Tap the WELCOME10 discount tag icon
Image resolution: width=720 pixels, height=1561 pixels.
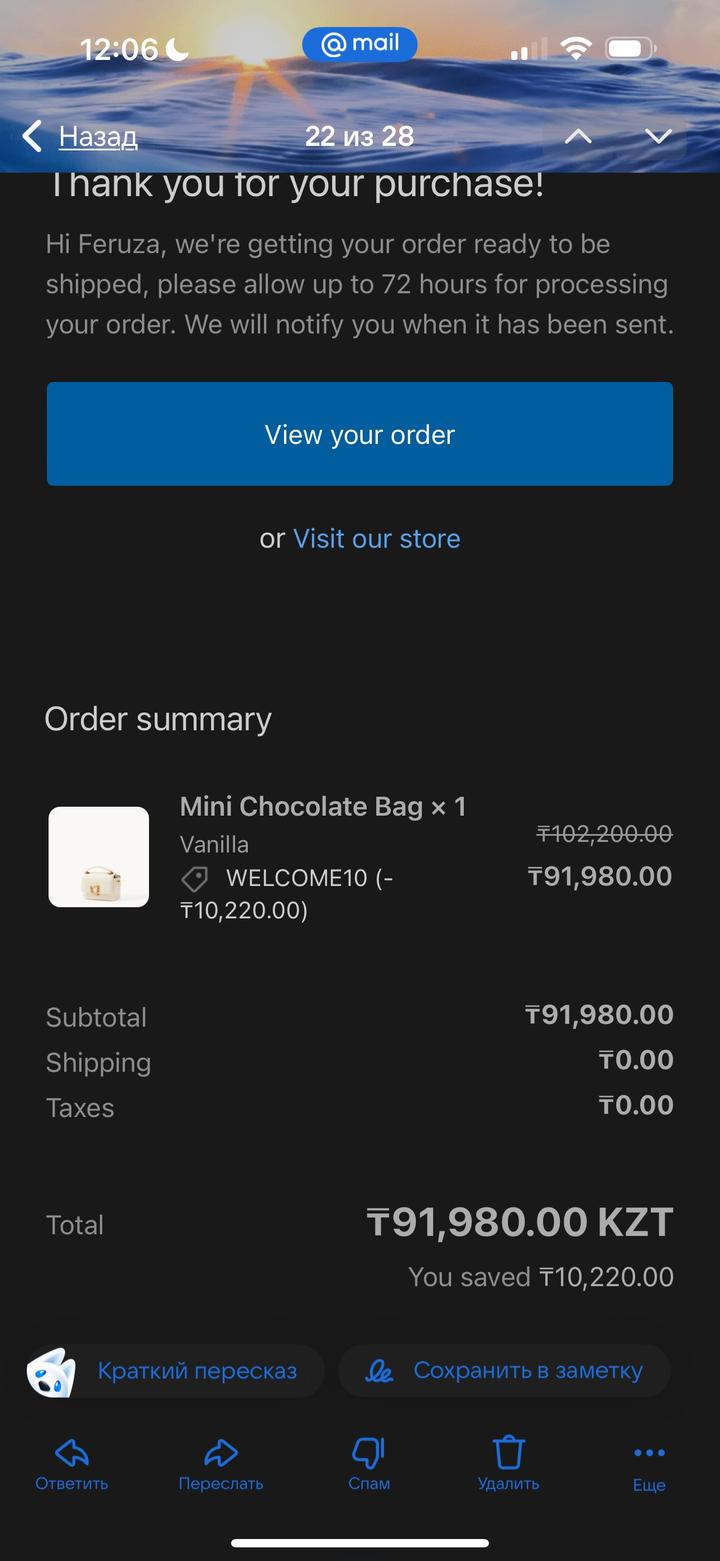[195, 879]
